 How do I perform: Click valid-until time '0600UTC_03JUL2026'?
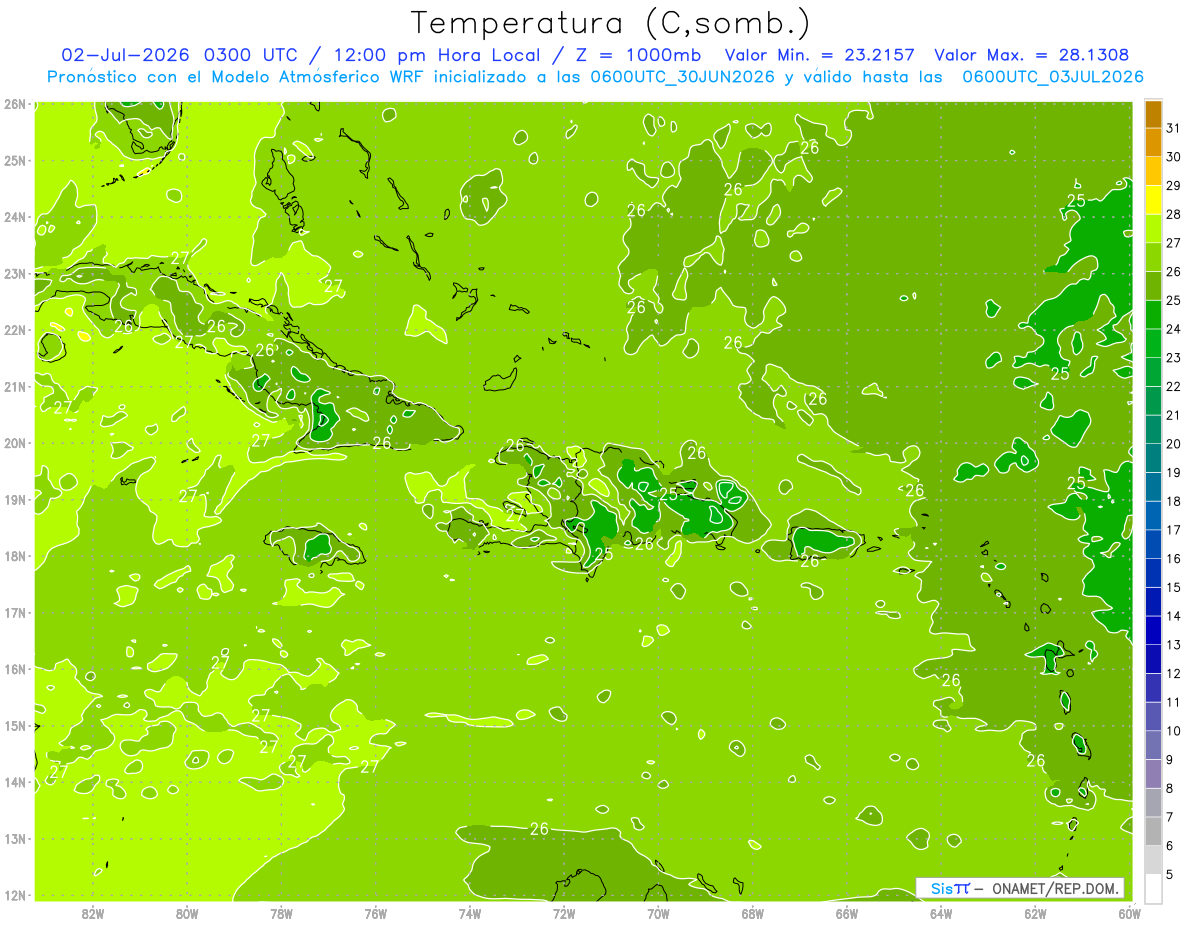[1052, 77]
